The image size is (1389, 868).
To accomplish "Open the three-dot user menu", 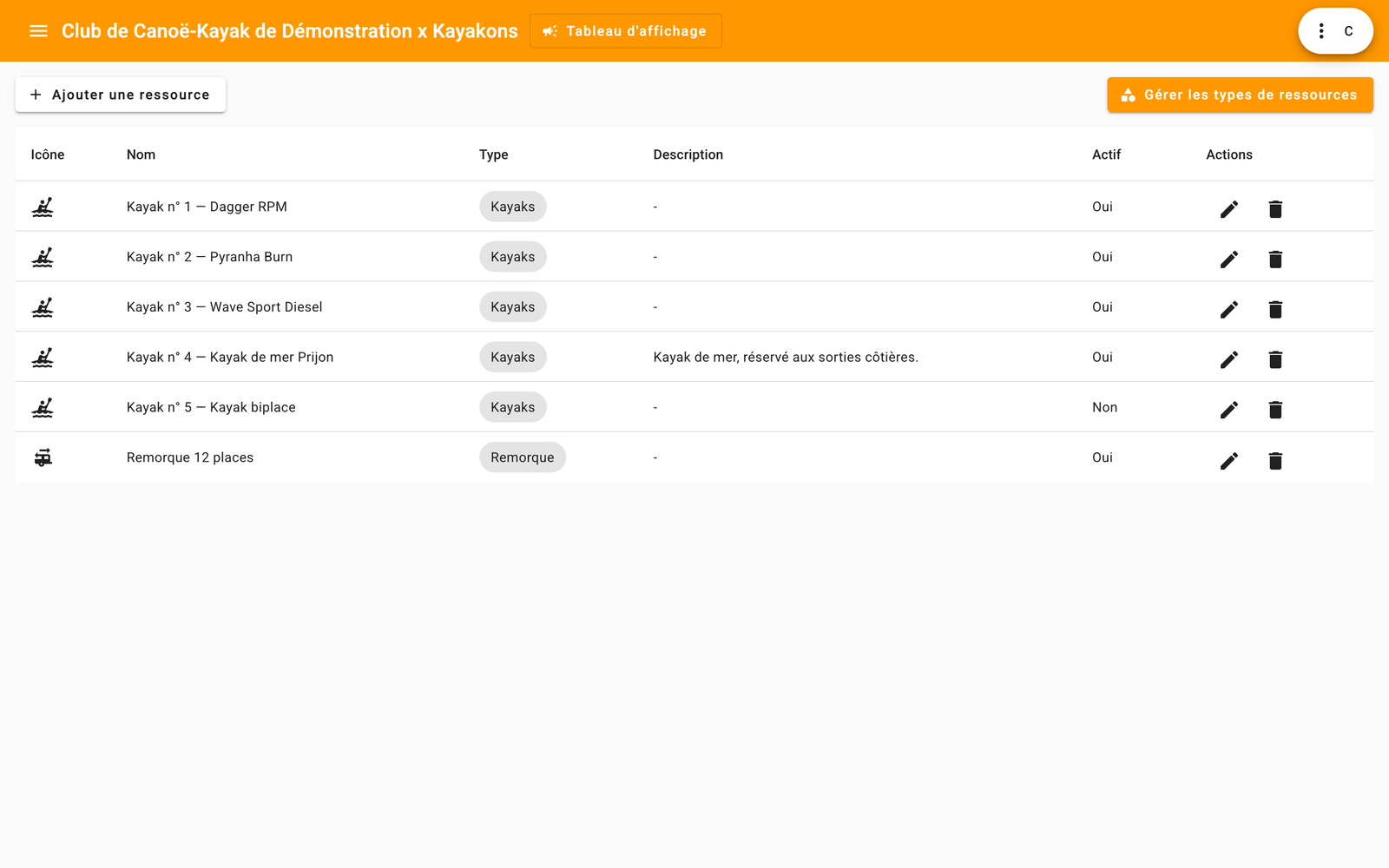I will (x=1321, y=31).
